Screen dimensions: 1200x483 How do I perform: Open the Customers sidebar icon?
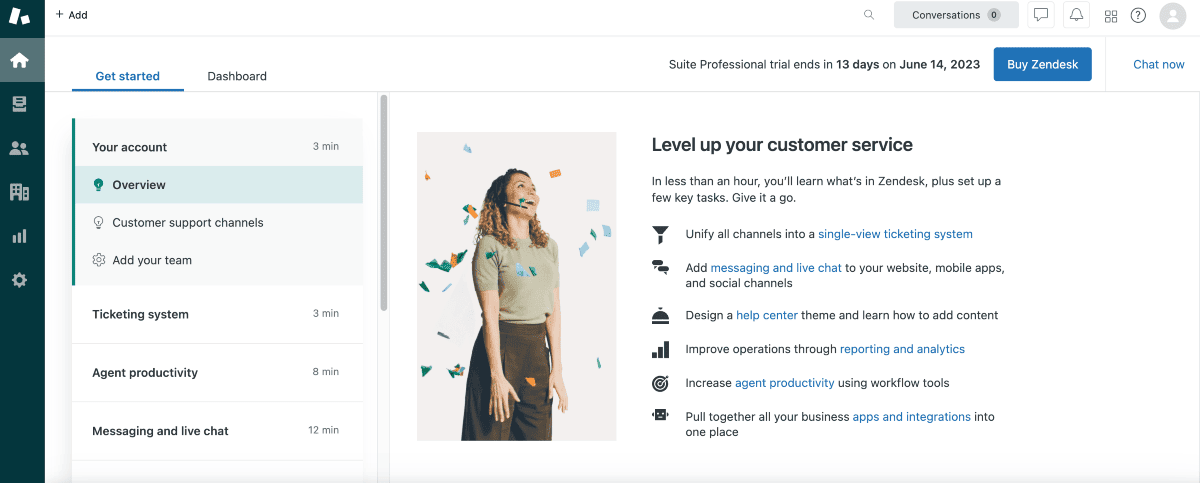19,148
